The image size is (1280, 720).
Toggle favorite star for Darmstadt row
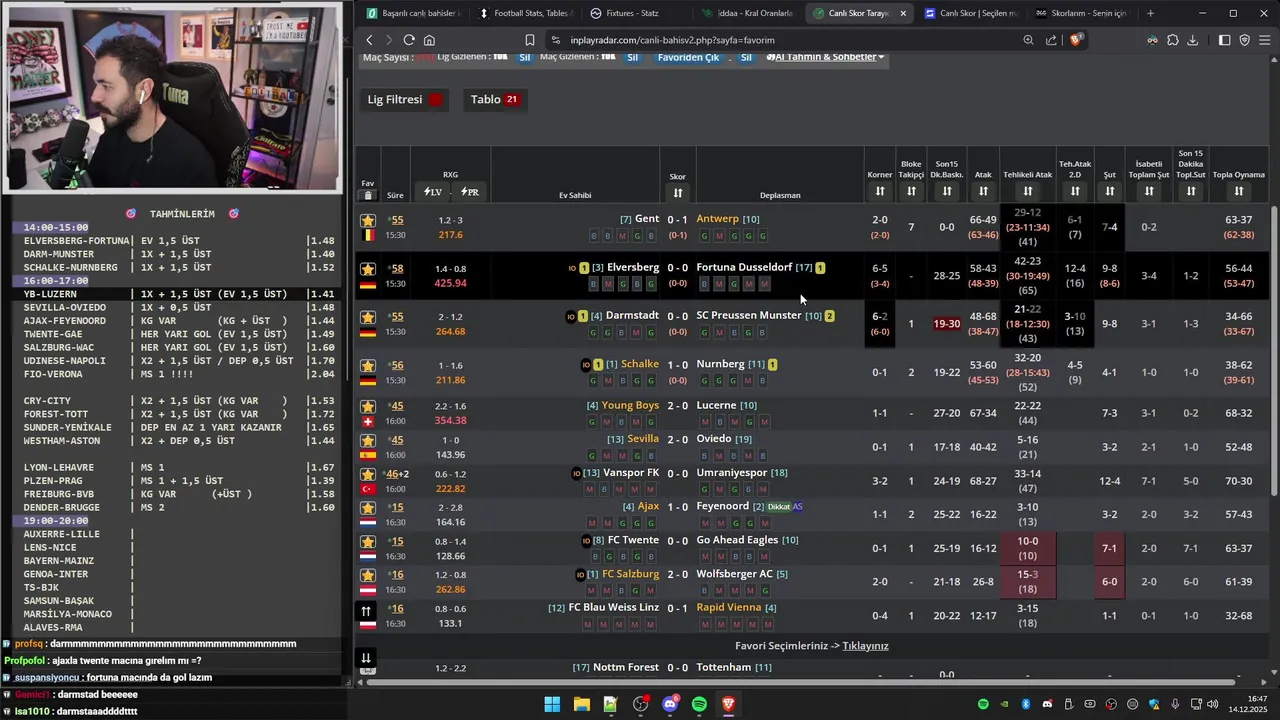[368, 317]
